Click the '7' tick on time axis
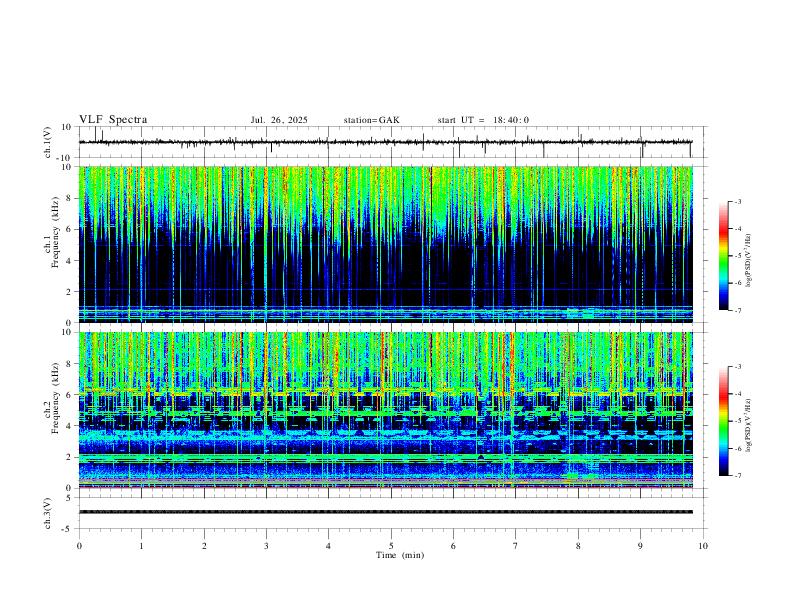Screen dimensions: 792x612 (516, 546)
